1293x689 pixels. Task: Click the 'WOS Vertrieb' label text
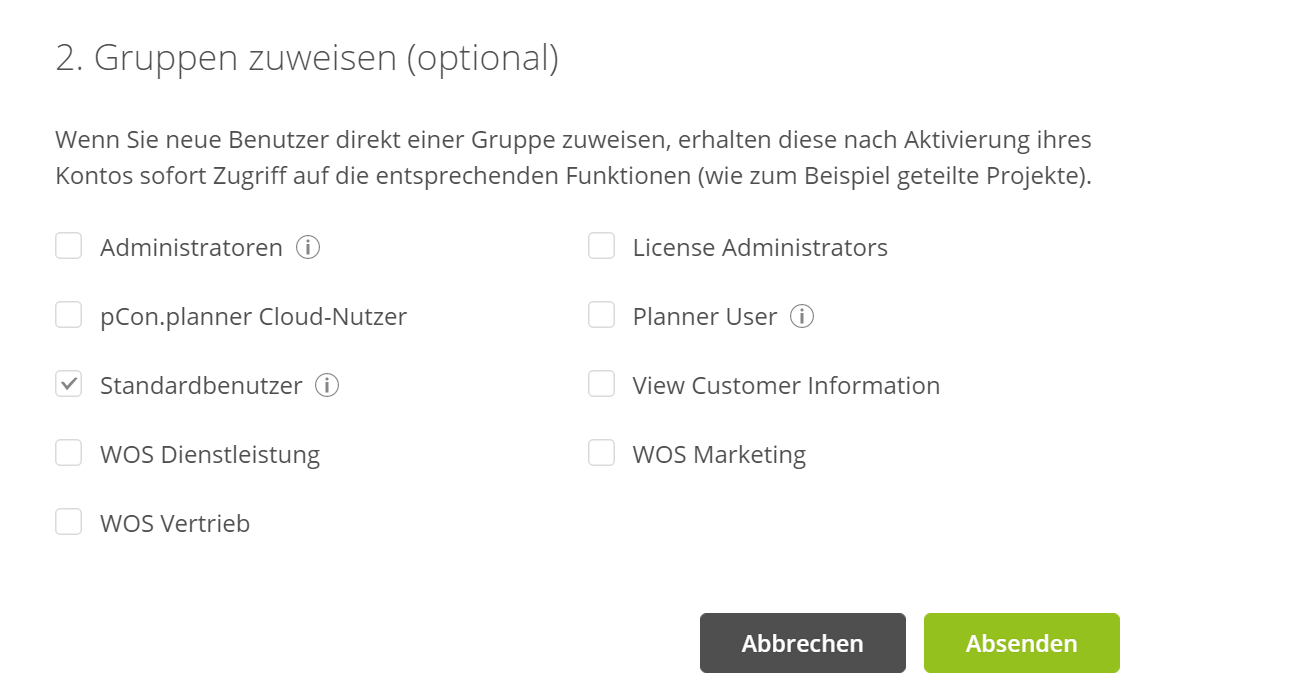[x=175, y=524]
